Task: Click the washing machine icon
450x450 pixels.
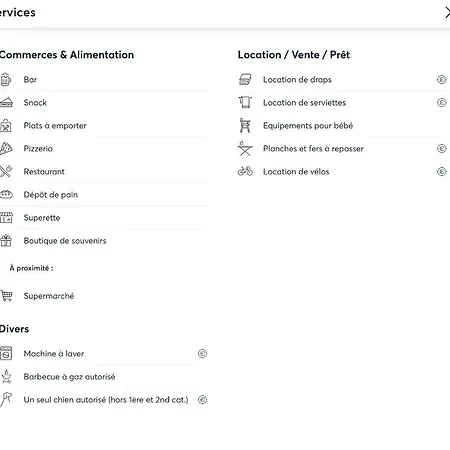Action: [x=6, y=353]
